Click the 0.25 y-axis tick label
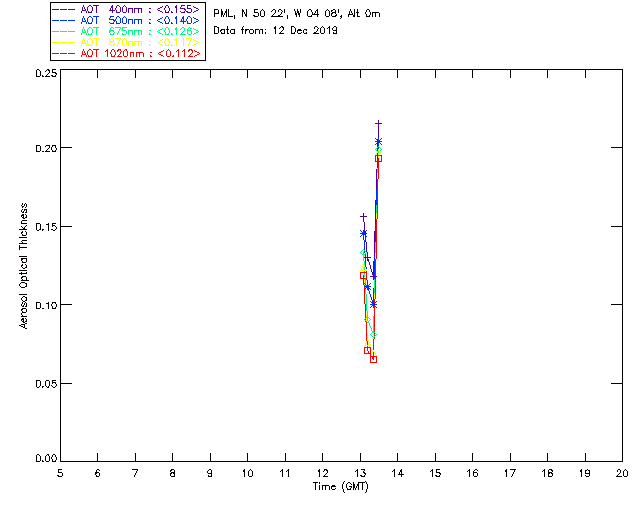640x512 pixels. 46,73
